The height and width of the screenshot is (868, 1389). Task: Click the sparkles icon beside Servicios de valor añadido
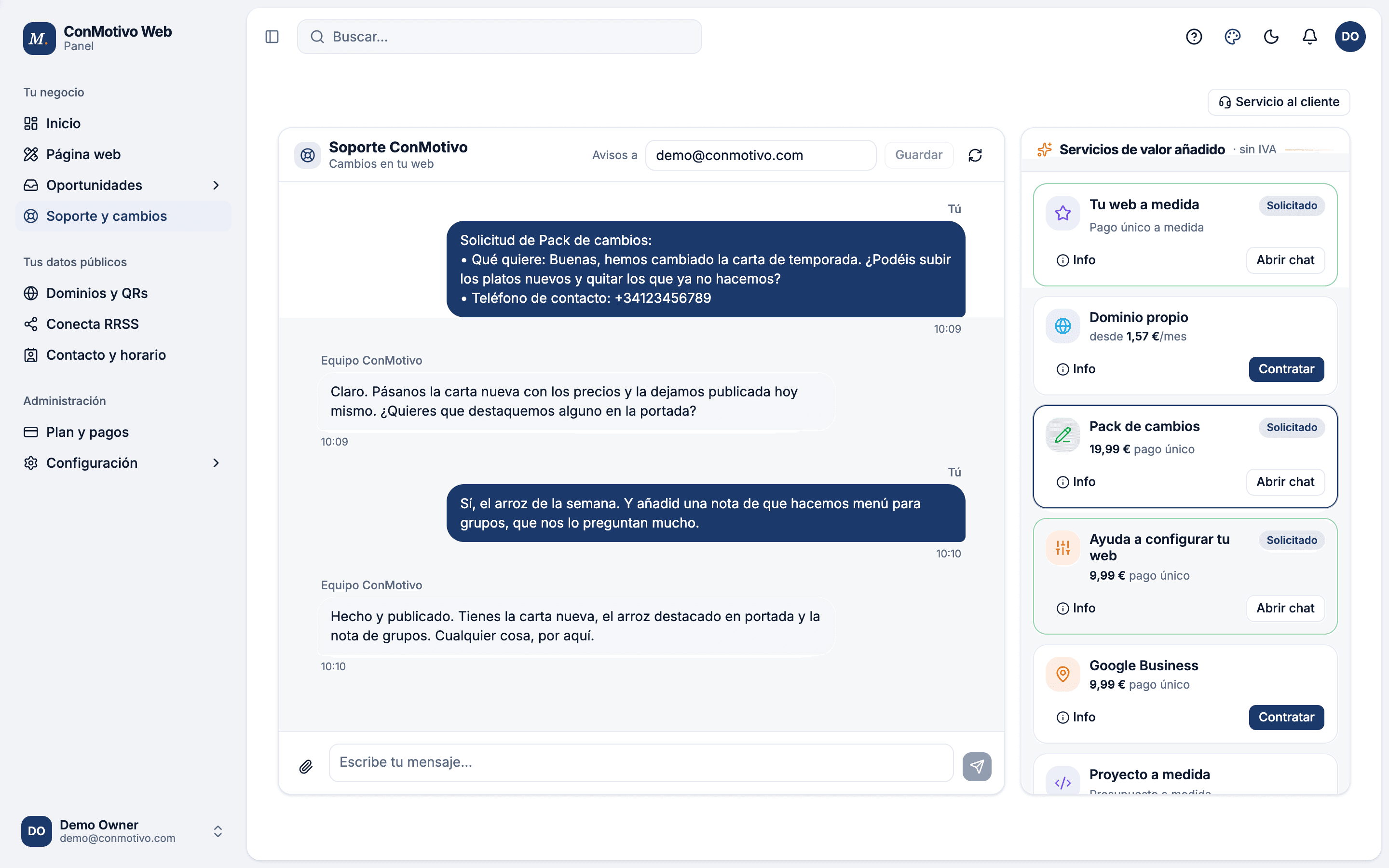pos(1045,149)
